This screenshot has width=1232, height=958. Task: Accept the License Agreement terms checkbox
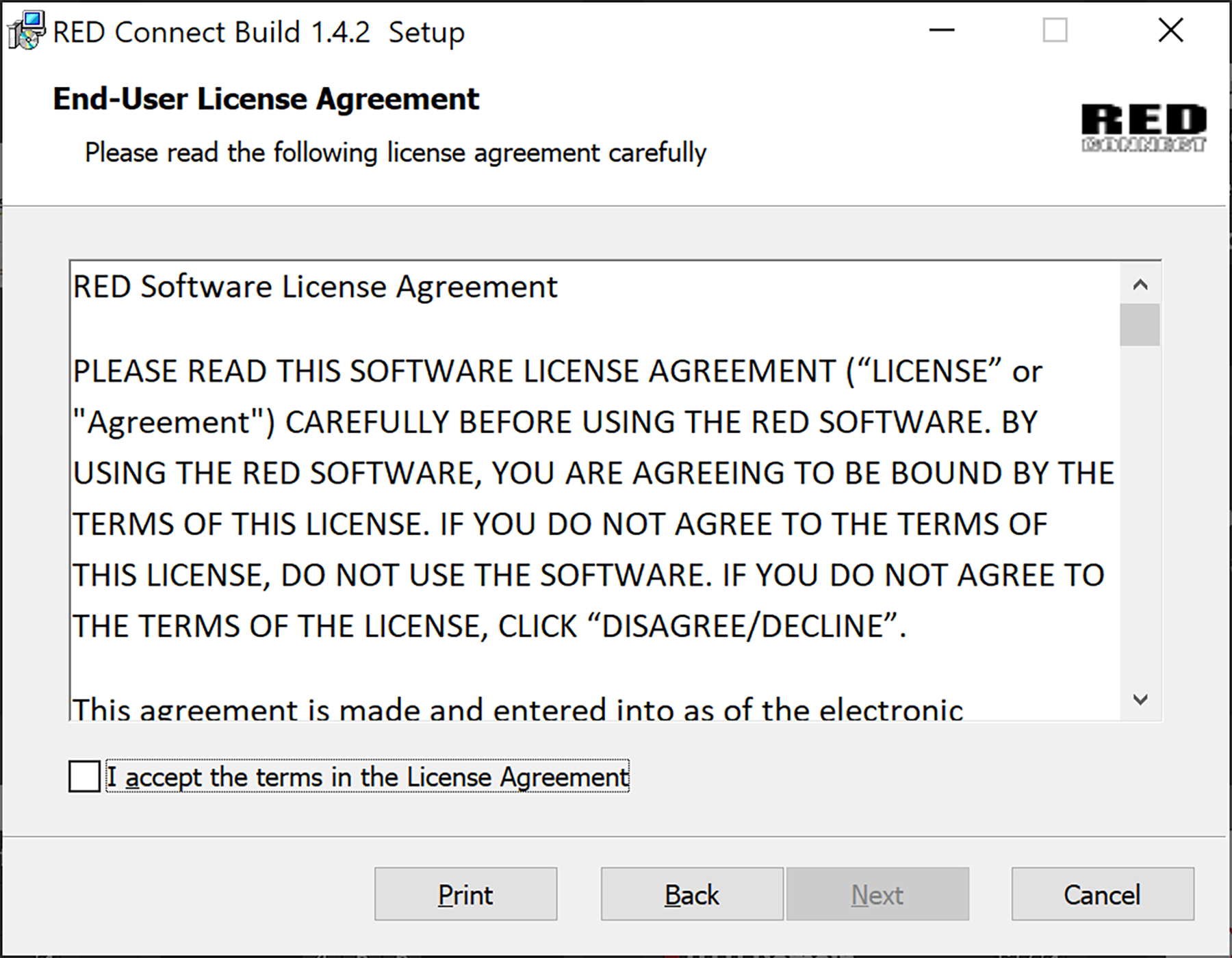84,777
